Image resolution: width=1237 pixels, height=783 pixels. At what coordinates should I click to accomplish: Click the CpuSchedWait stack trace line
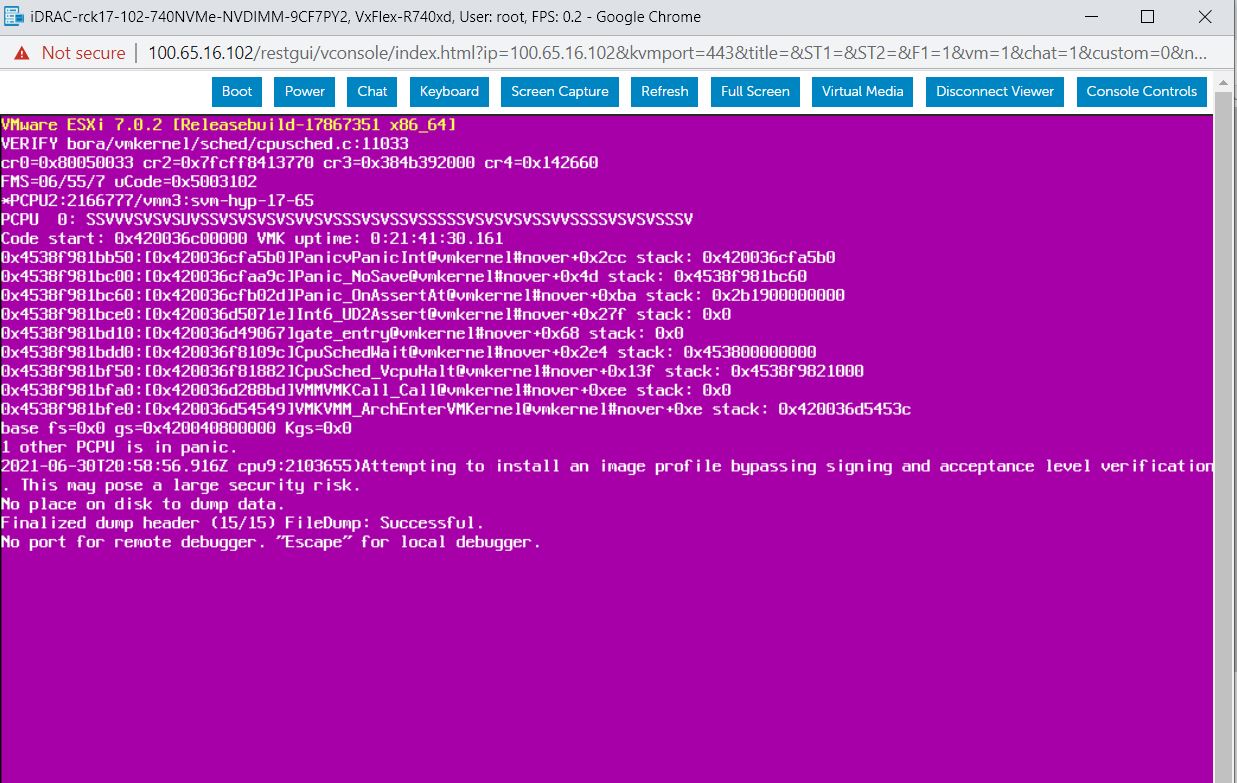click(409, 352)
